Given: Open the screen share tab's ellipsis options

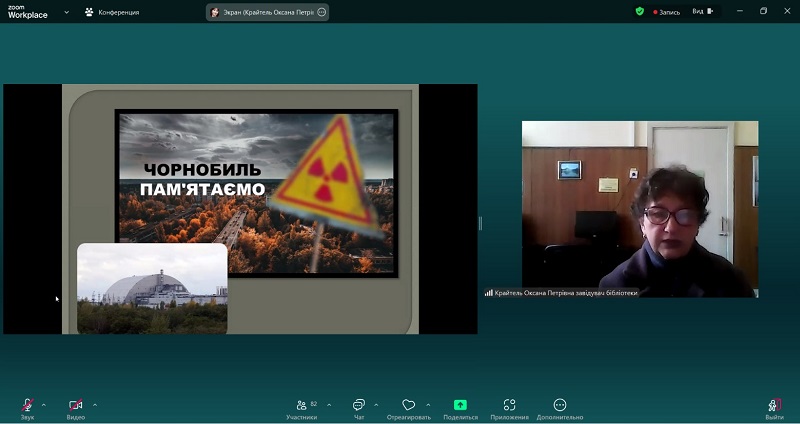Looking at the screenshot, I should coord(319,12).
